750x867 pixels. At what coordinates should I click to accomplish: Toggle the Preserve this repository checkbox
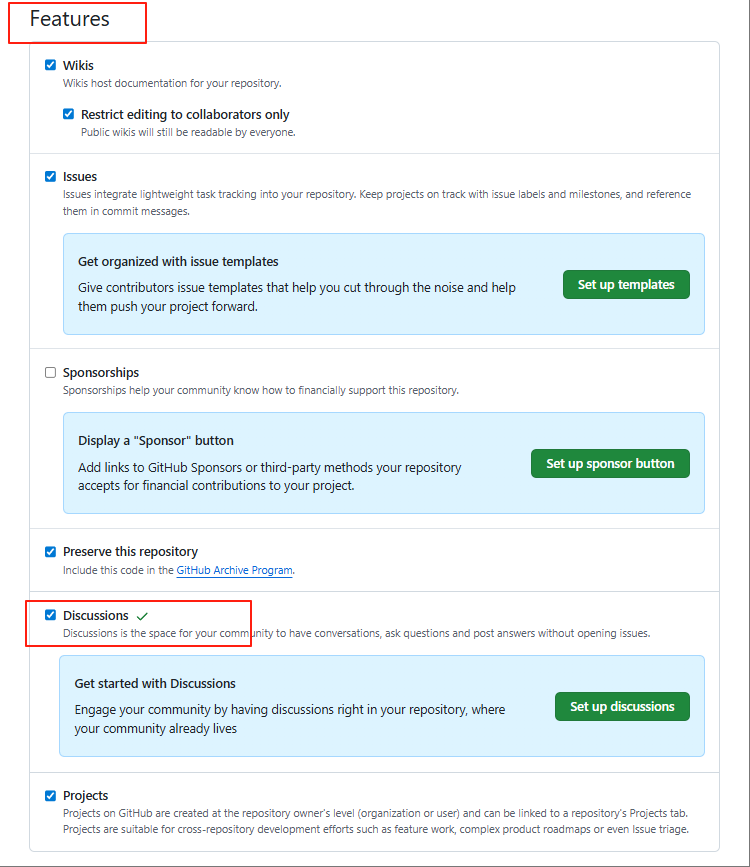51,551
